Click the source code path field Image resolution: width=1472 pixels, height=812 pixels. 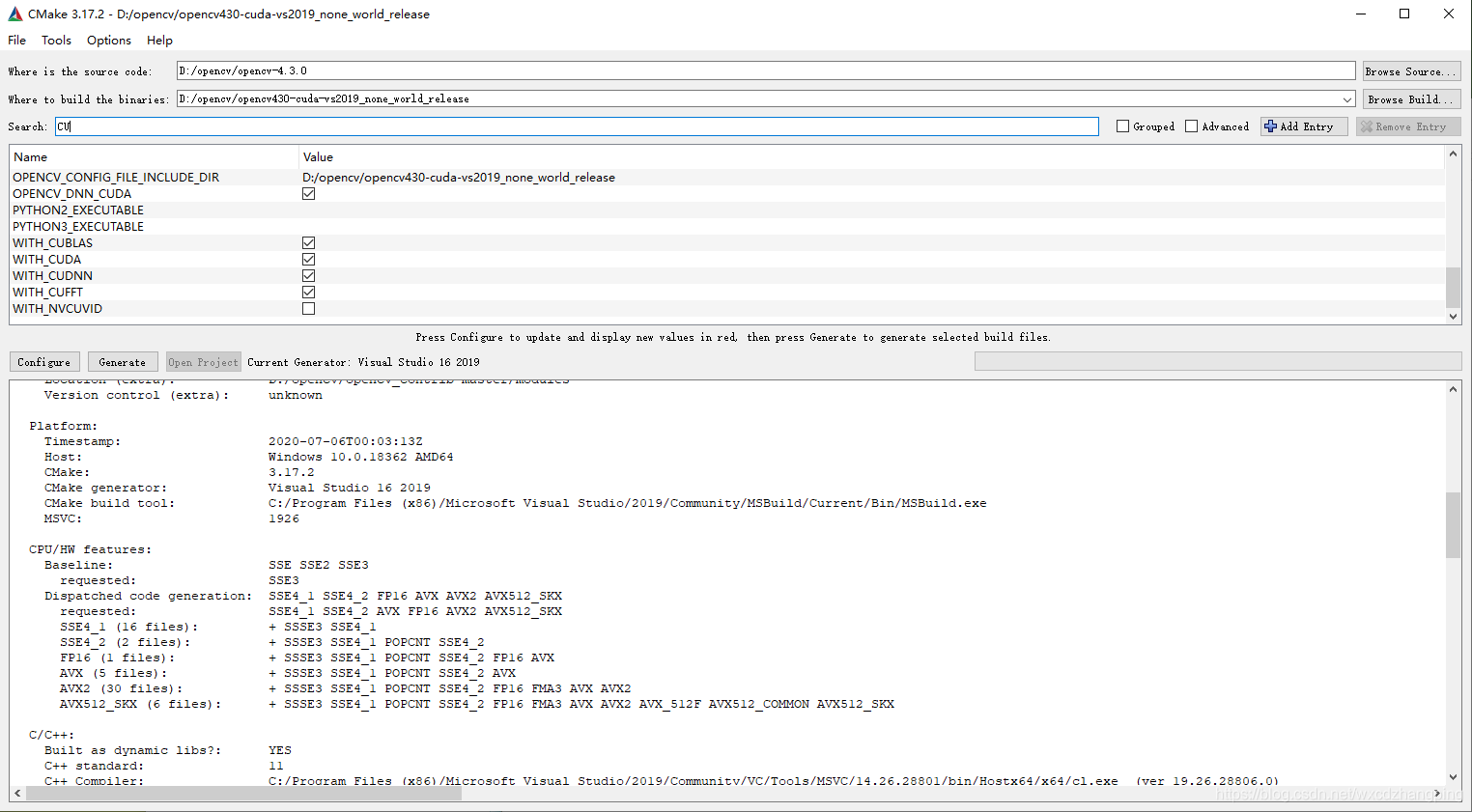pos(766,70)
